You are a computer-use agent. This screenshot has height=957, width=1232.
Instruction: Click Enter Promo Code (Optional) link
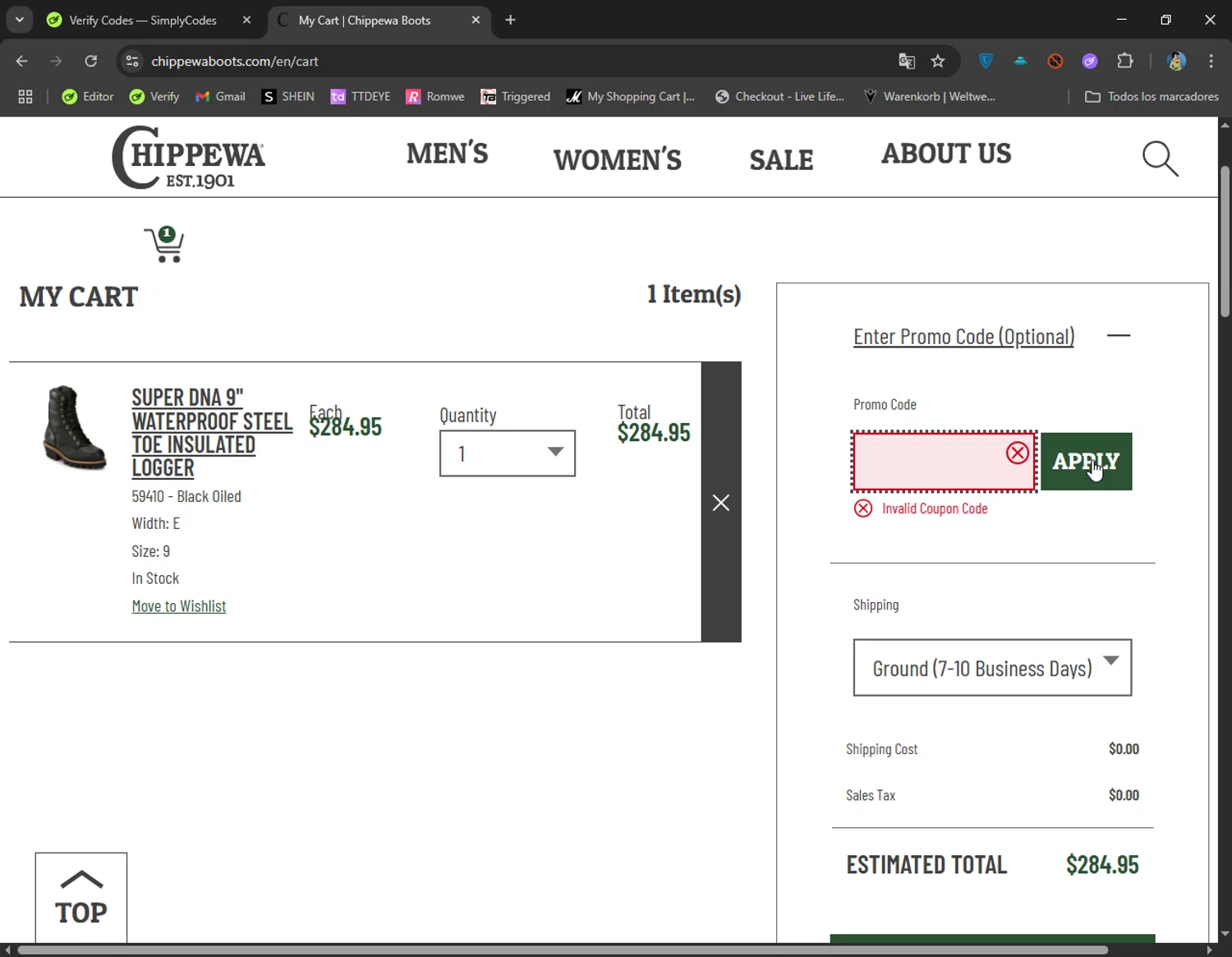pos(963,337)
